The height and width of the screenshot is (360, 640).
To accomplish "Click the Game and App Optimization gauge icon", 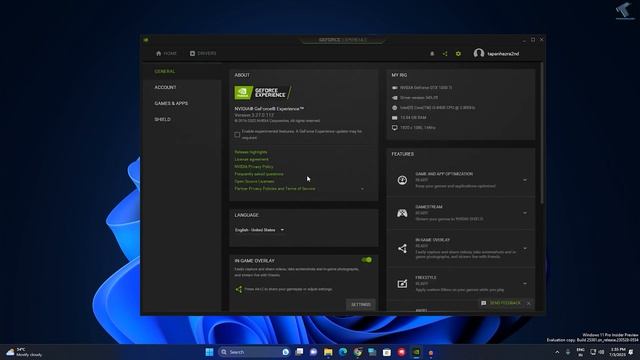I will 402,180.
